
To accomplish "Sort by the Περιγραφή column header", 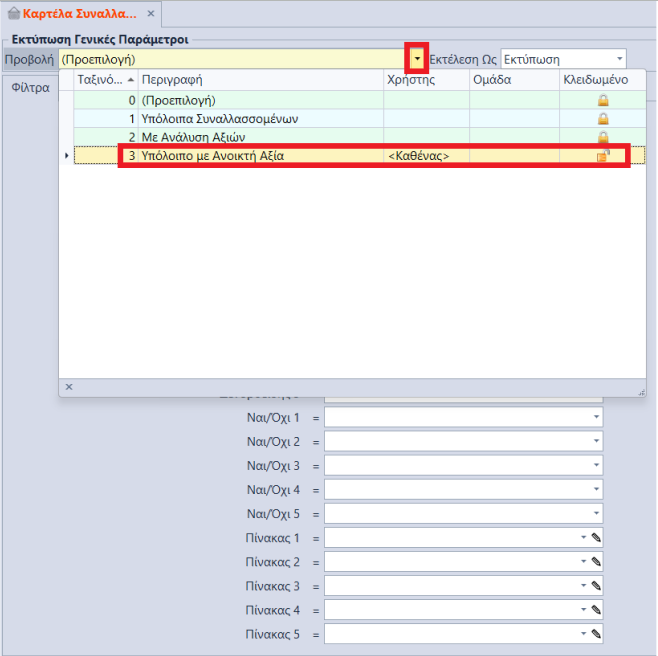I will tap(259, 80).
